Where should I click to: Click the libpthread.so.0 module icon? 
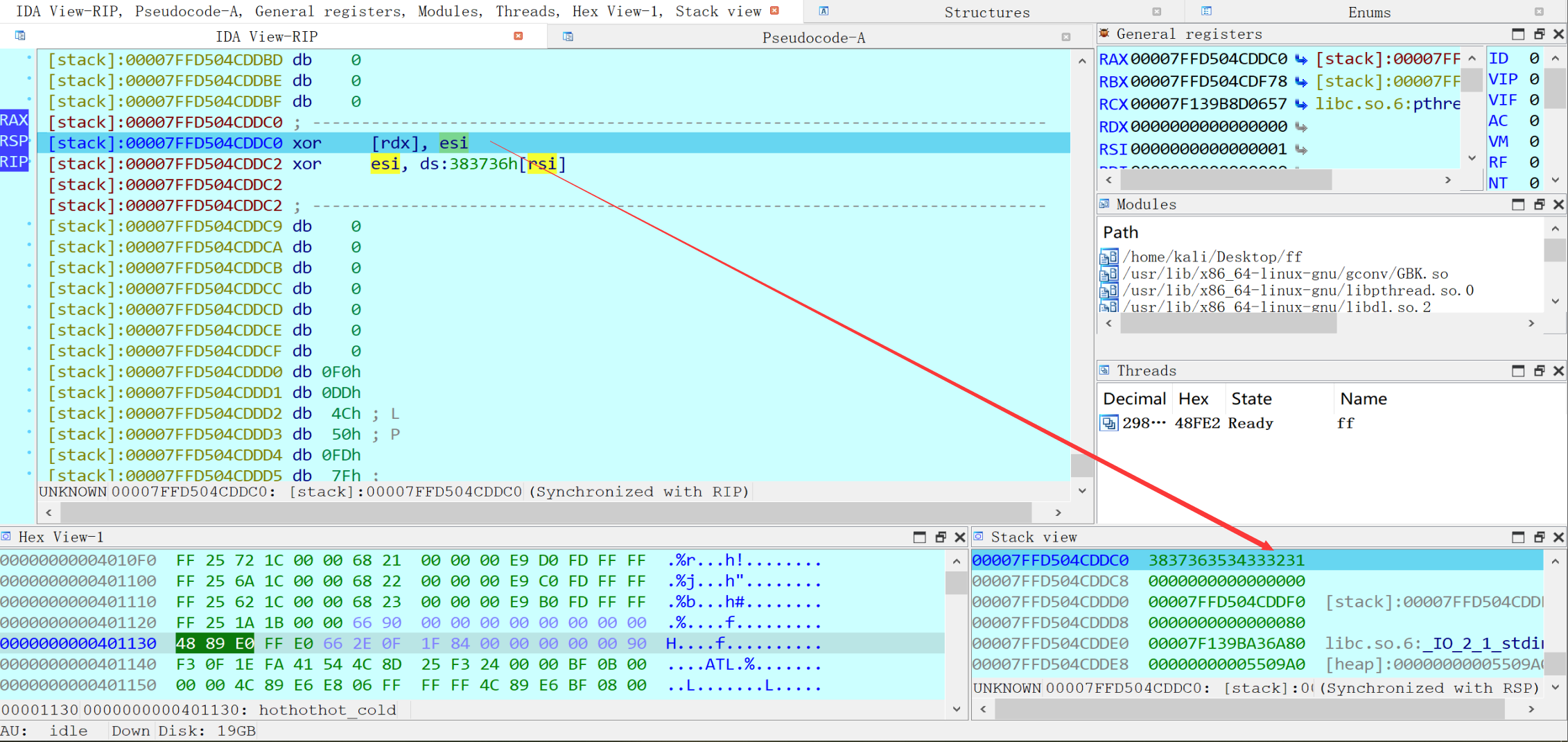(1109, 291)
